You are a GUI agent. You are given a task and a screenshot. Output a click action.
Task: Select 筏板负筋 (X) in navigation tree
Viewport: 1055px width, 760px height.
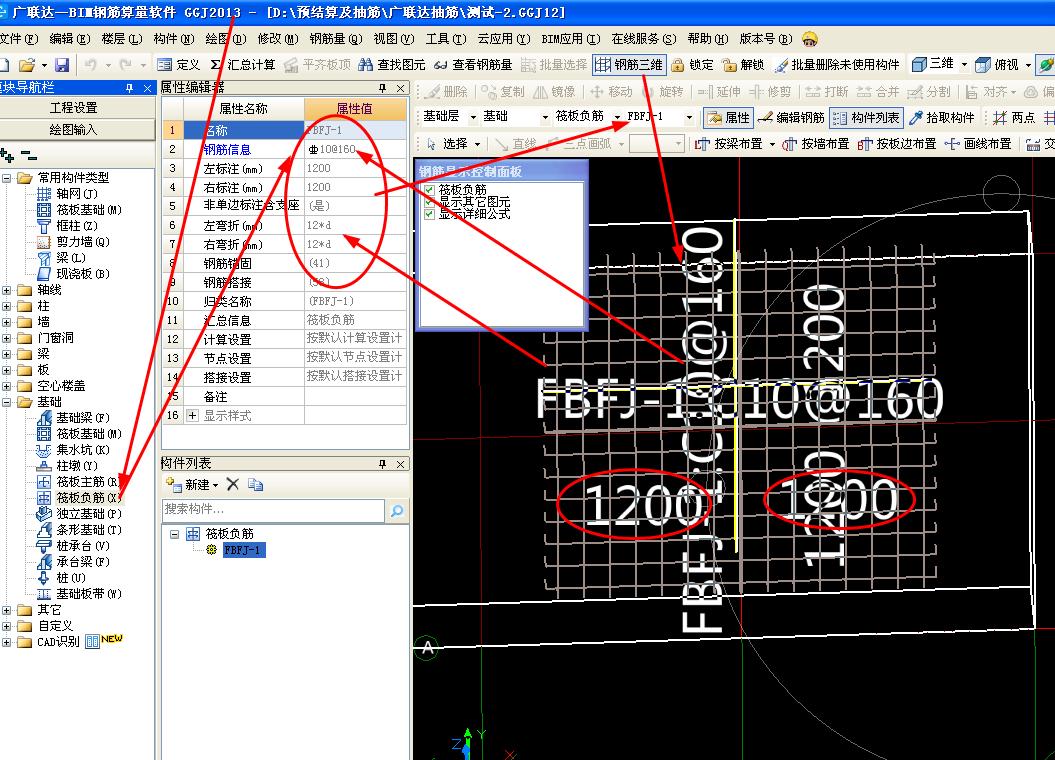click(x=88, y=498)
